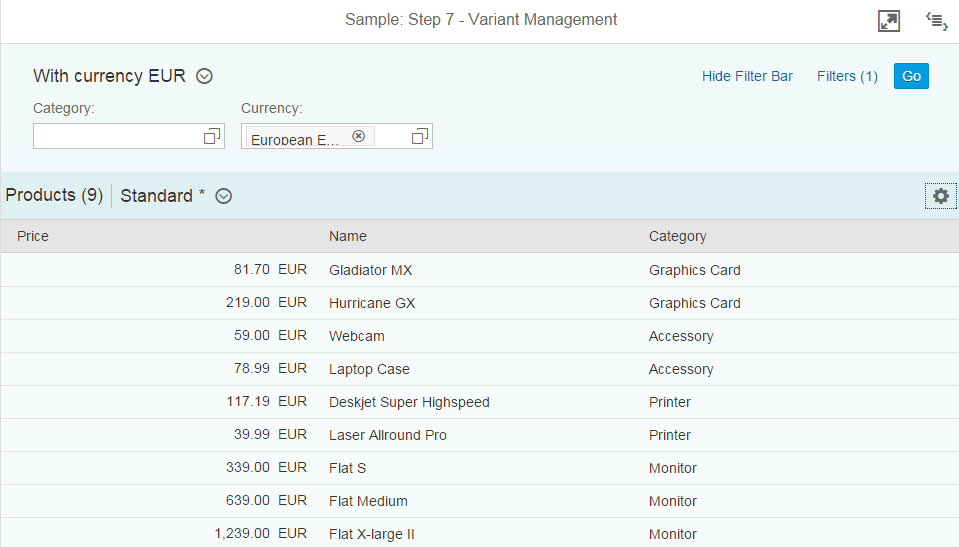Open table settings gear icon
Screen dimensions: 959x547
[940, 196]
